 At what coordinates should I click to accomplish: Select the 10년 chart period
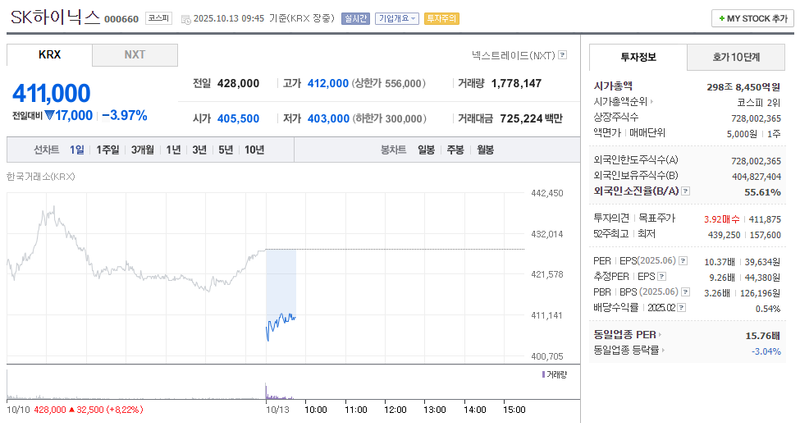coord(254,150)
